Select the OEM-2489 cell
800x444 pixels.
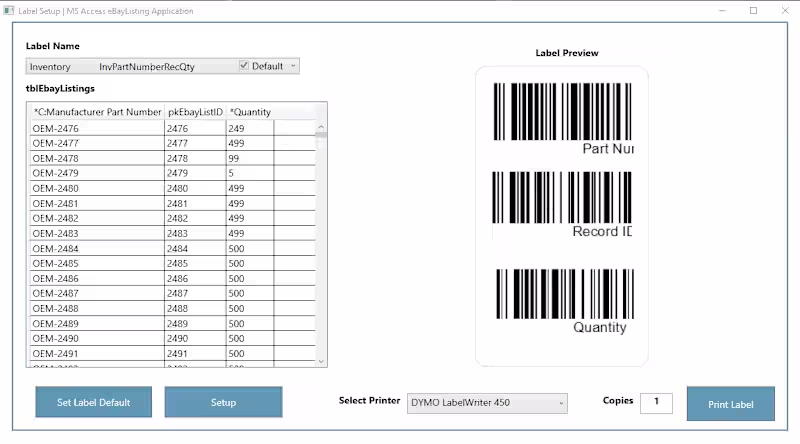(97, 324)
